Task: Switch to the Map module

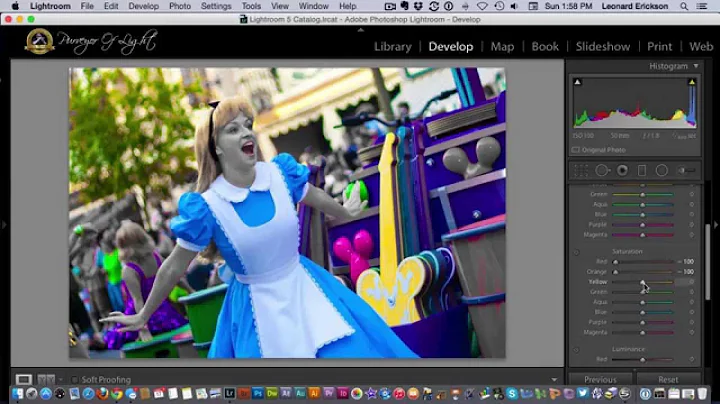Action: (x=502, y=47)
